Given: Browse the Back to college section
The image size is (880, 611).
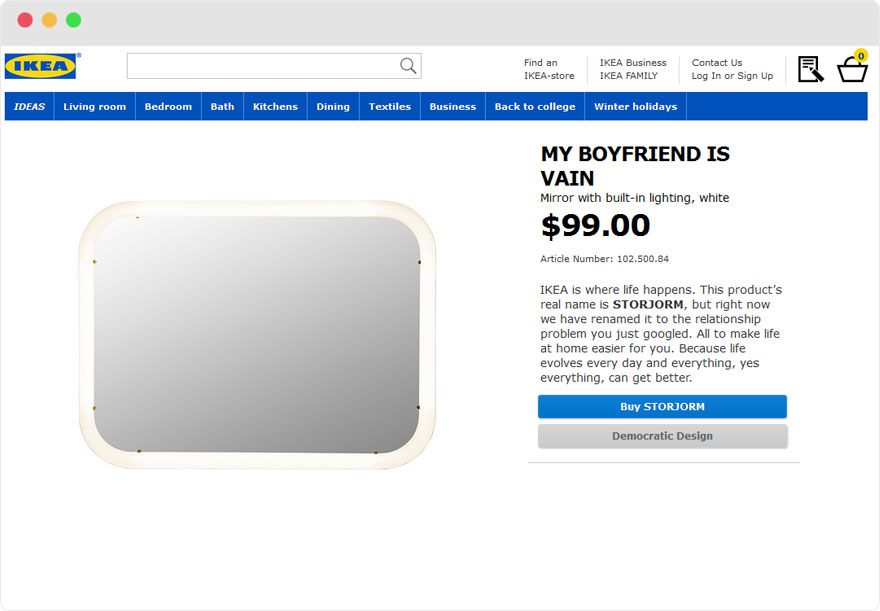Looking at the screenshot, I should pos(534,106).
